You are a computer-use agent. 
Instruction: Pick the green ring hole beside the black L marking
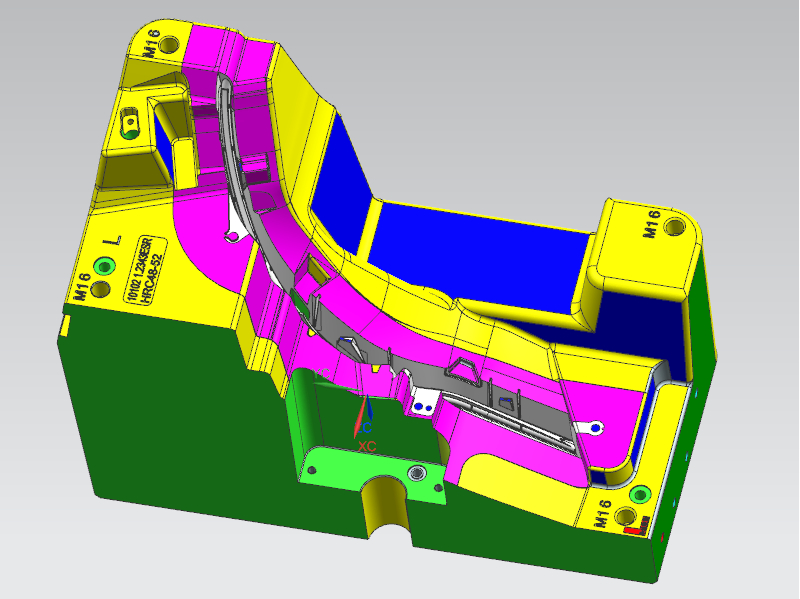pyautogui.click(x=104, y=265)
